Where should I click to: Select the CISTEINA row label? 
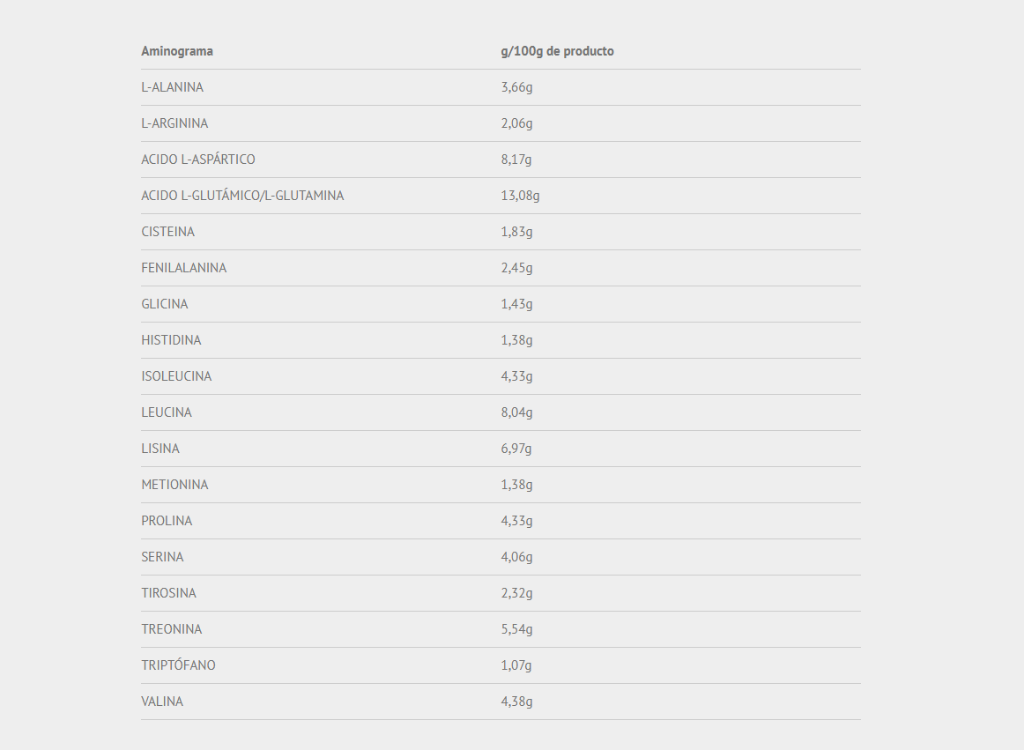[168, 232]
